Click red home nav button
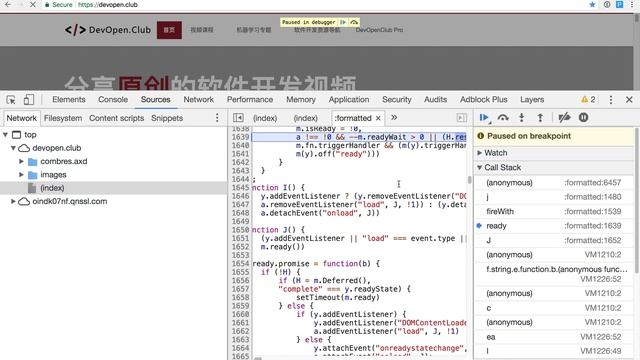The image size is (640, 360). point(169,30)
